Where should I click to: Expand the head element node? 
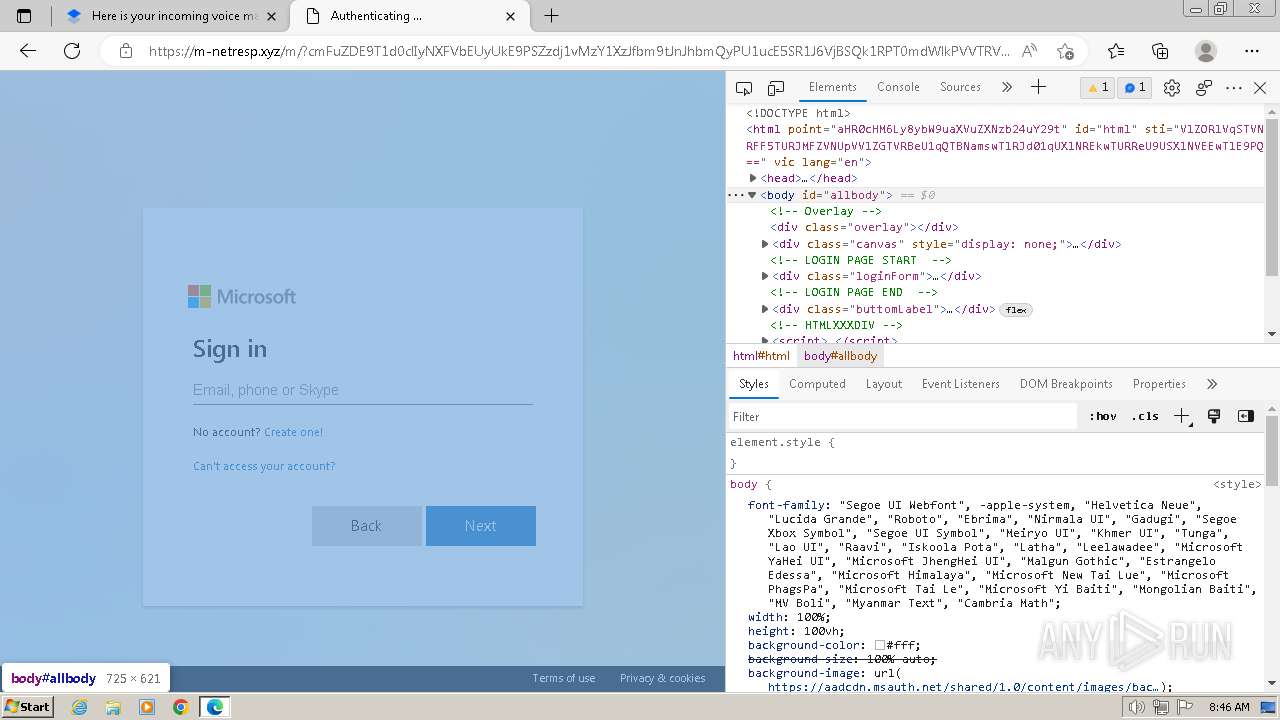tap(753, 178)
